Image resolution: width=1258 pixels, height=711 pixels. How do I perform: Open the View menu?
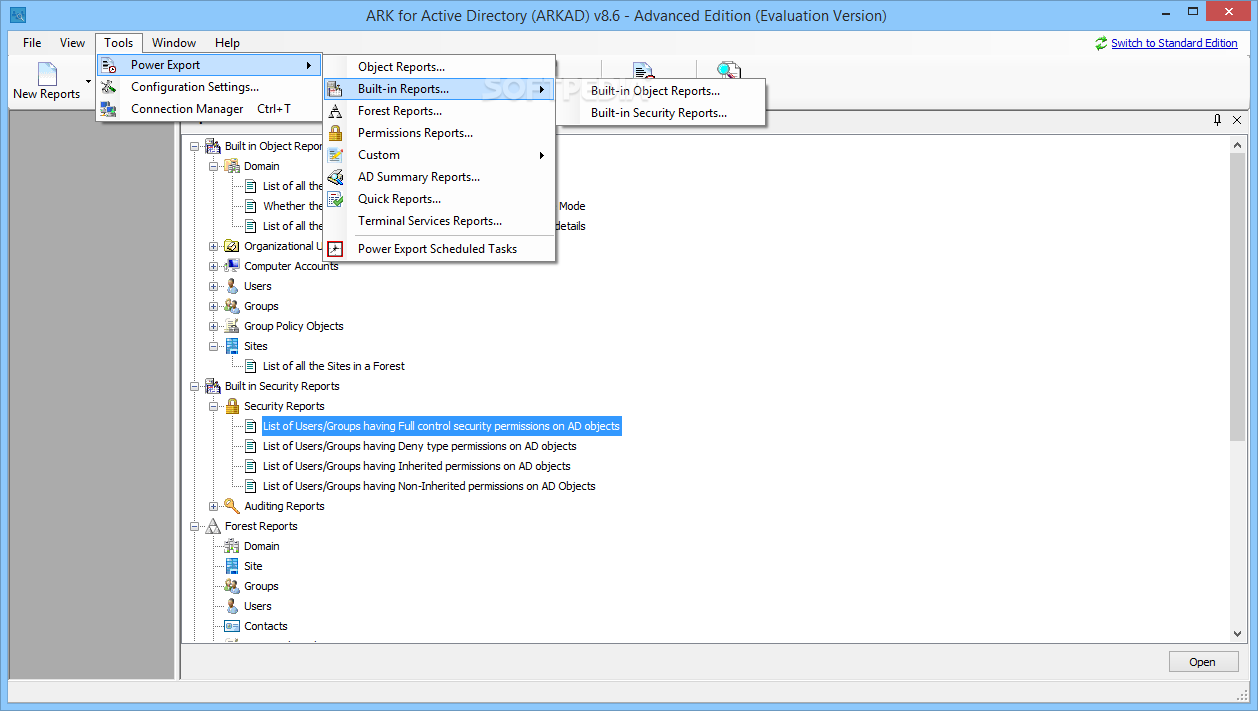coord(72,43)
